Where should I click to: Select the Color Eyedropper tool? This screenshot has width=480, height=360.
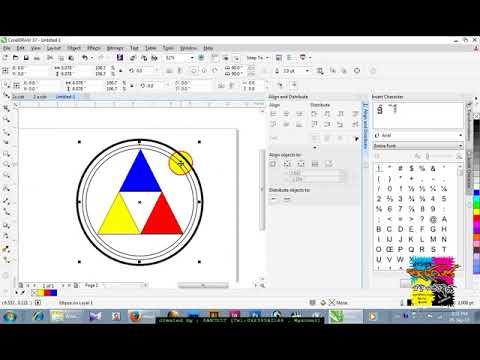pos(6,249)
